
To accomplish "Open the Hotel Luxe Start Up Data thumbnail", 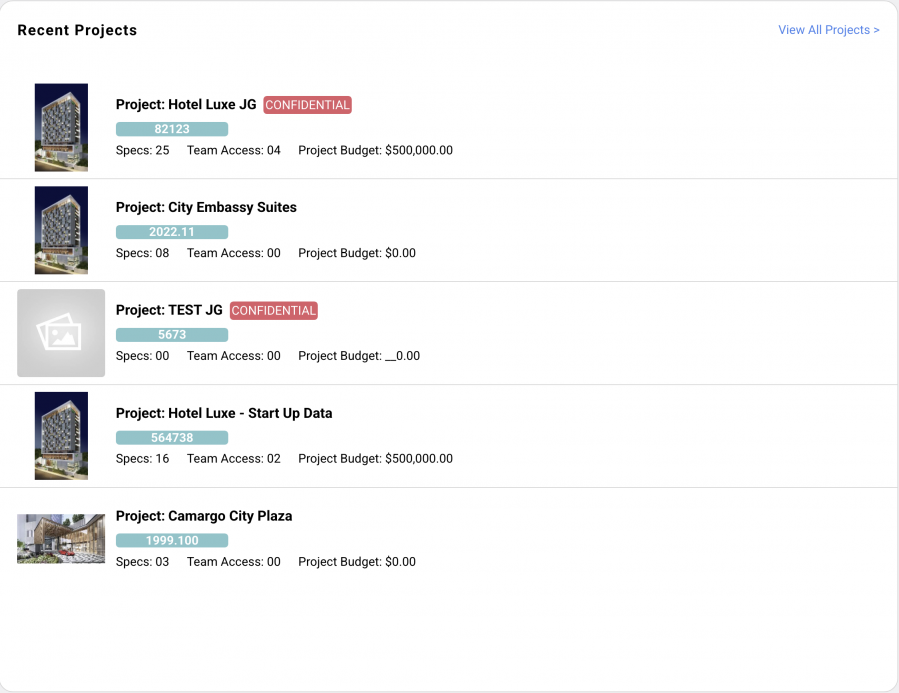I will click(61, 436).
